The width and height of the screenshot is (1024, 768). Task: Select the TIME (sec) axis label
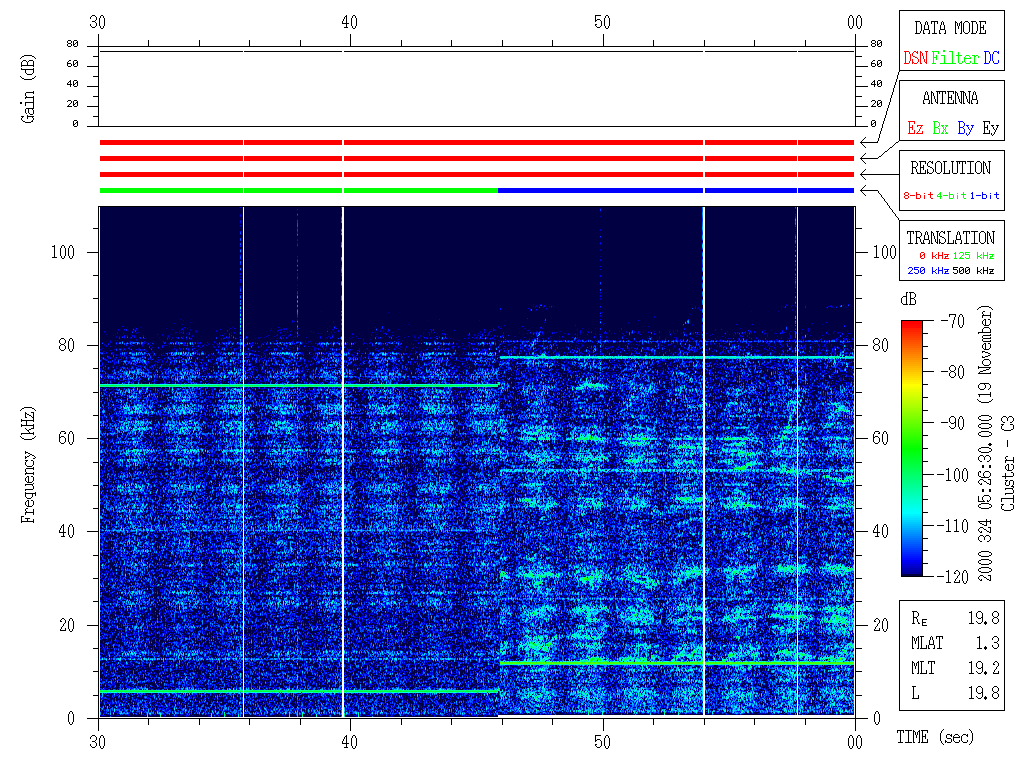(933, 738)
